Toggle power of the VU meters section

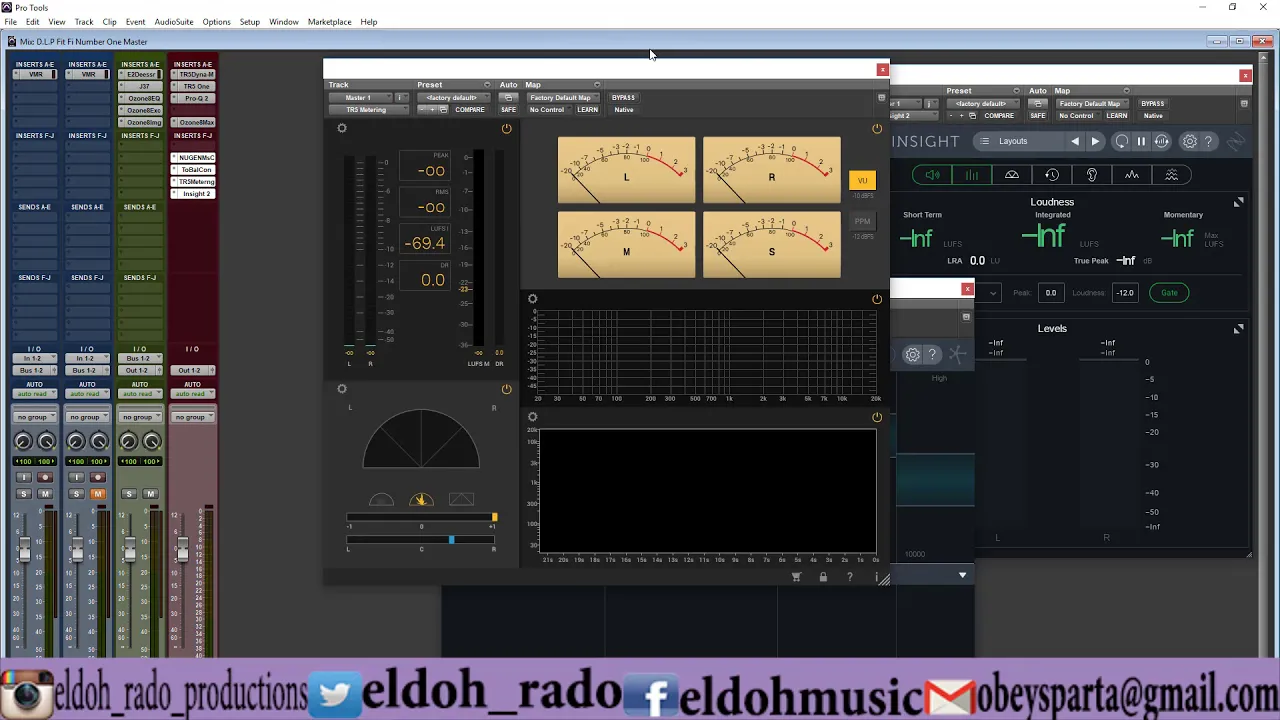click(x=877, y=128)
